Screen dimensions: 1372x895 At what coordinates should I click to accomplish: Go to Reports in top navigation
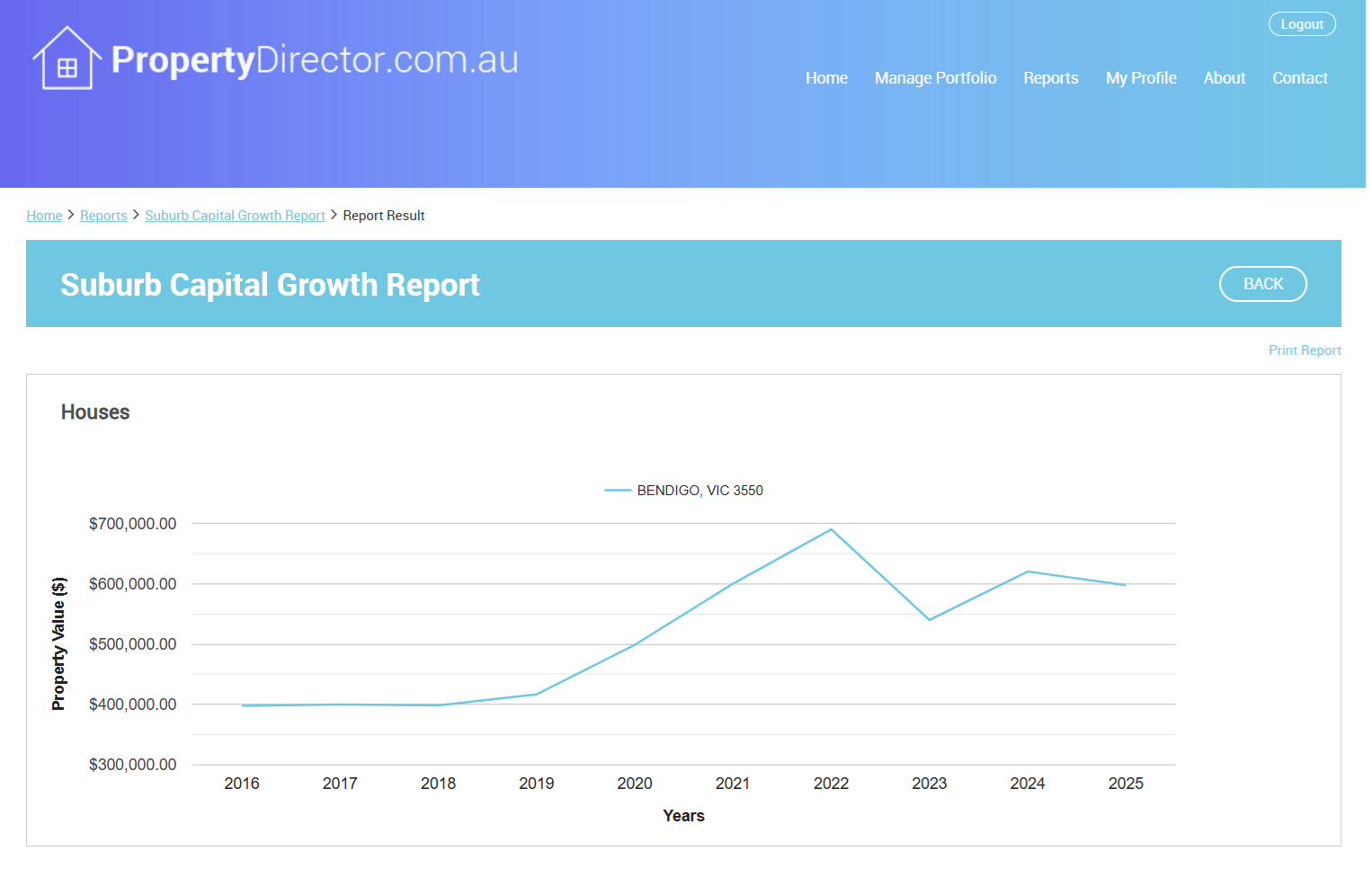pos(1050,78)
